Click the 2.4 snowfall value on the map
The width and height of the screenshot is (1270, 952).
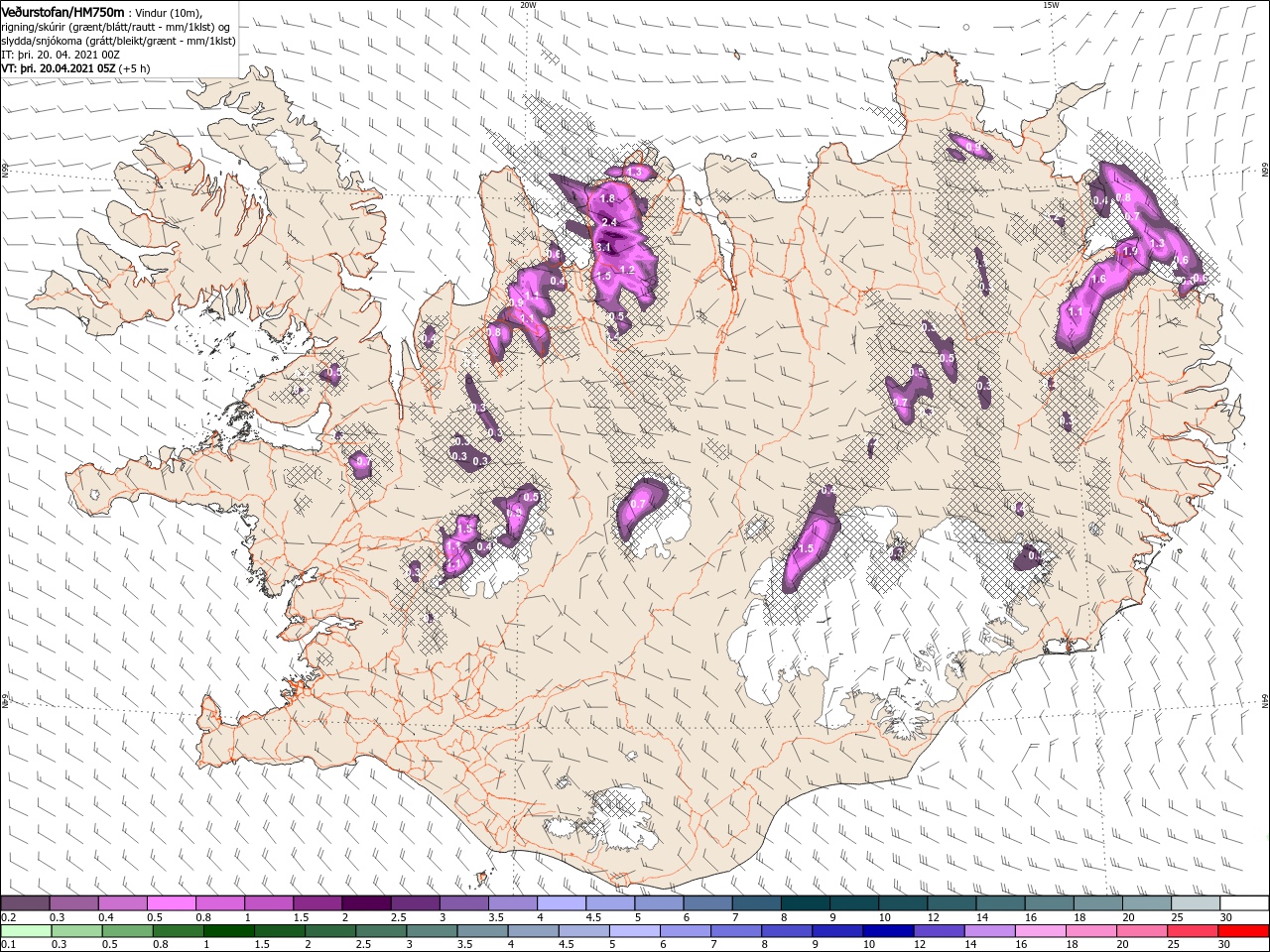point(609,221)
